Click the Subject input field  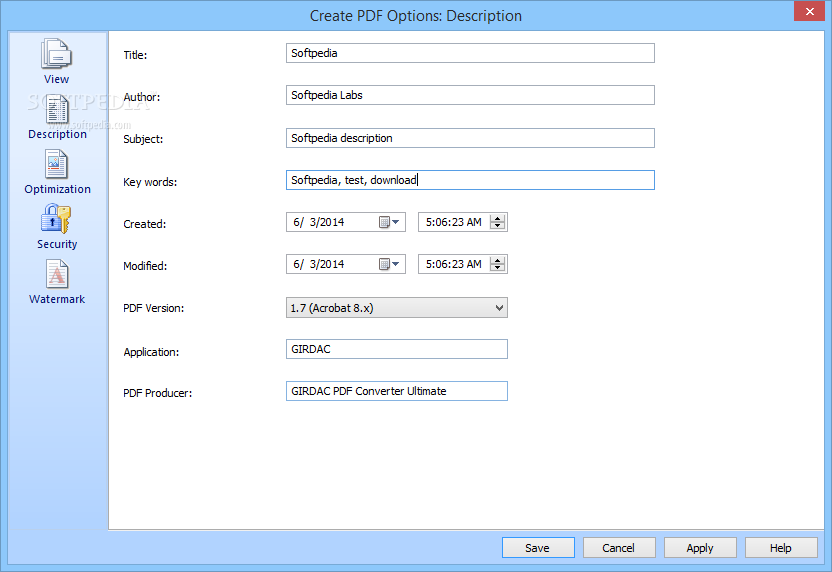coord(470,138)
